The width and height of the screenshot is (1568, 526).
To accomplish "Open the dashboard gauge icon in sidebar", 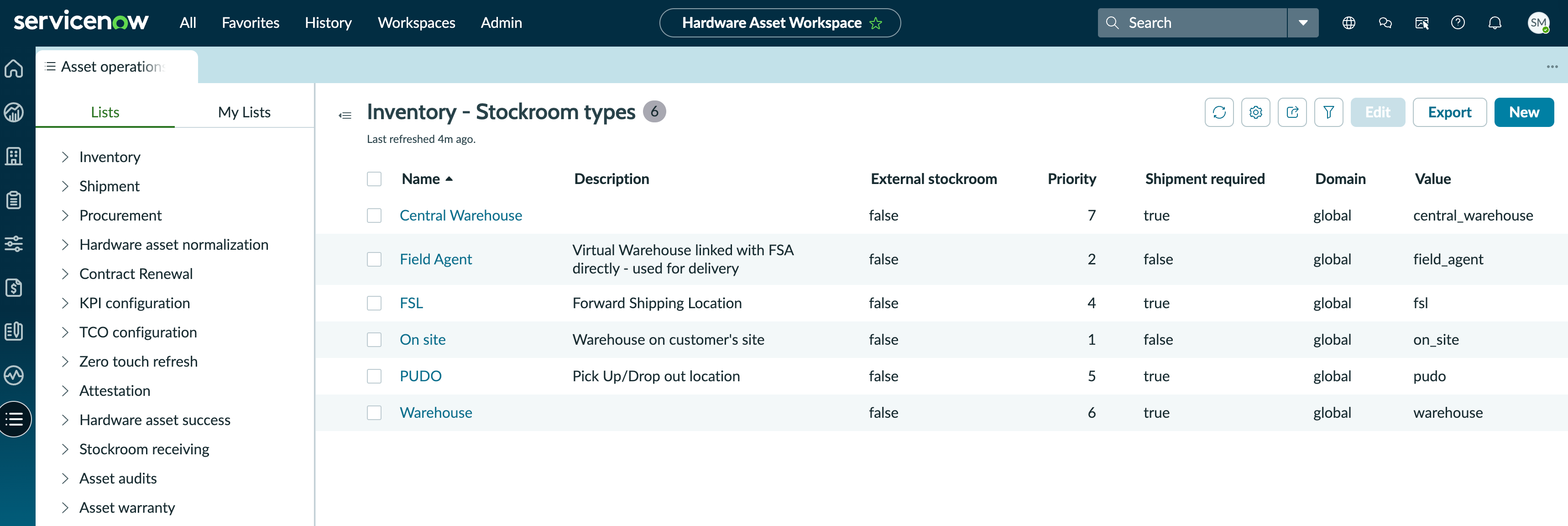I will [x=14, y=113].
